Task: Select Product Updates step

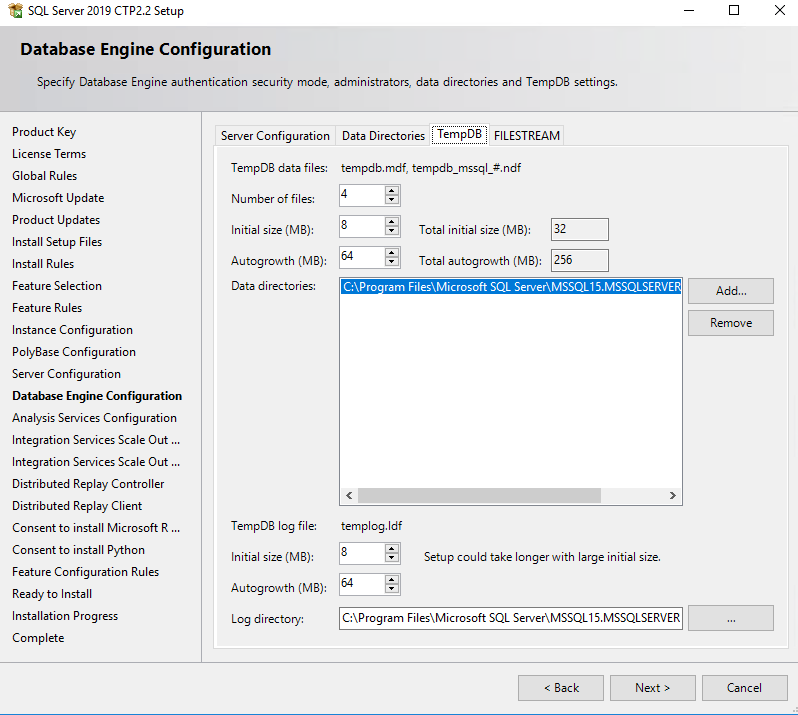Action: click(x=56, y=220)
